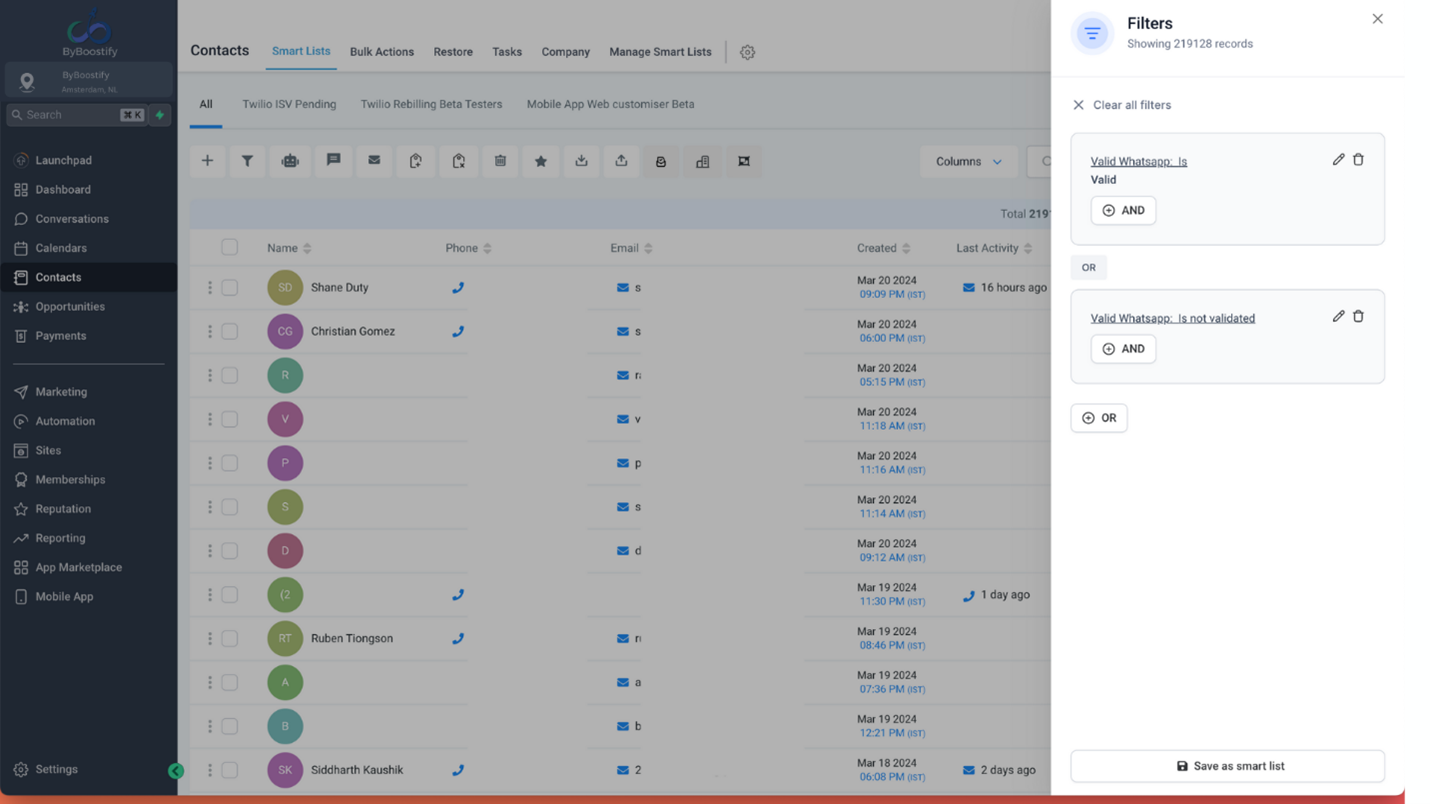The width and height of the screenshot is (1430, 804).
Task: Delete the 'Valid Whatsapp: Is Valid' filter
Action: 1358,160
